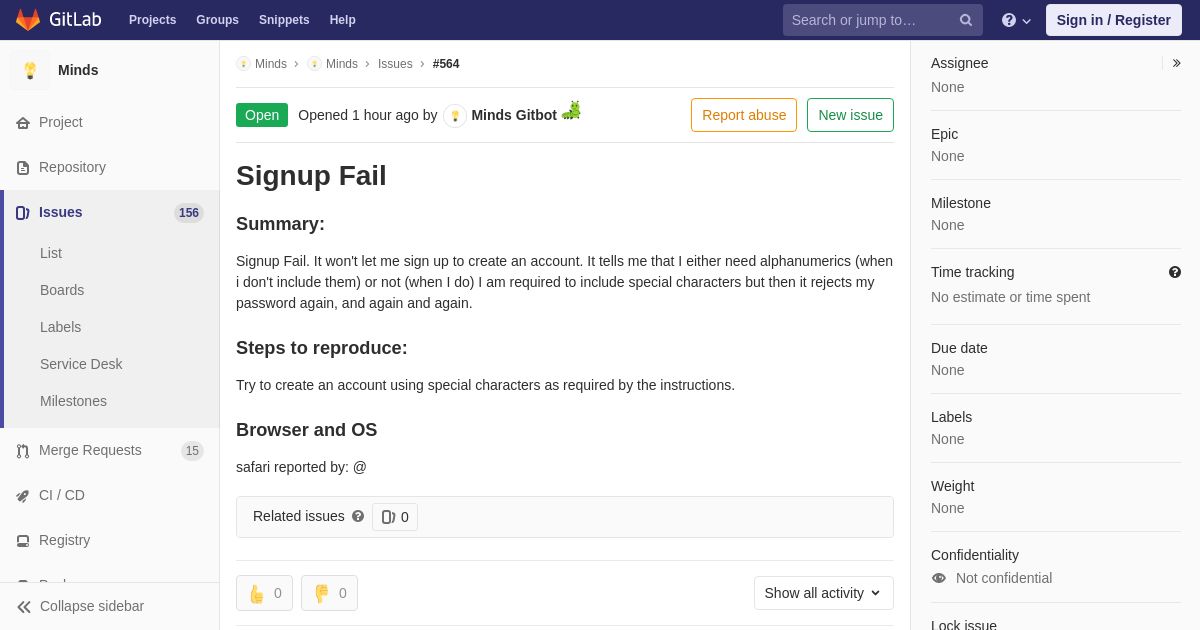This screenshot has width=1200, height=630.
Task: Click the search magnifier icon
Action: (965, 20)
